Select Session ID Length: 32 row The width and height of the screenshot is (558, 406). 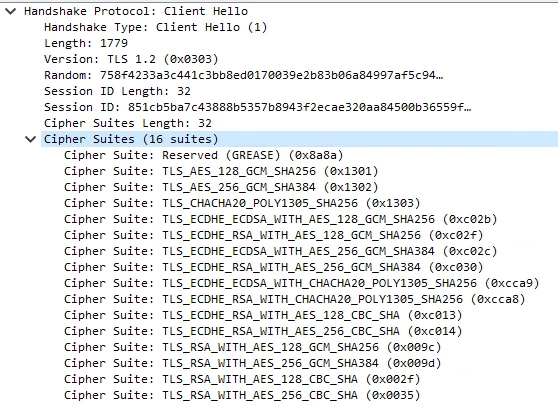[117, 91]
